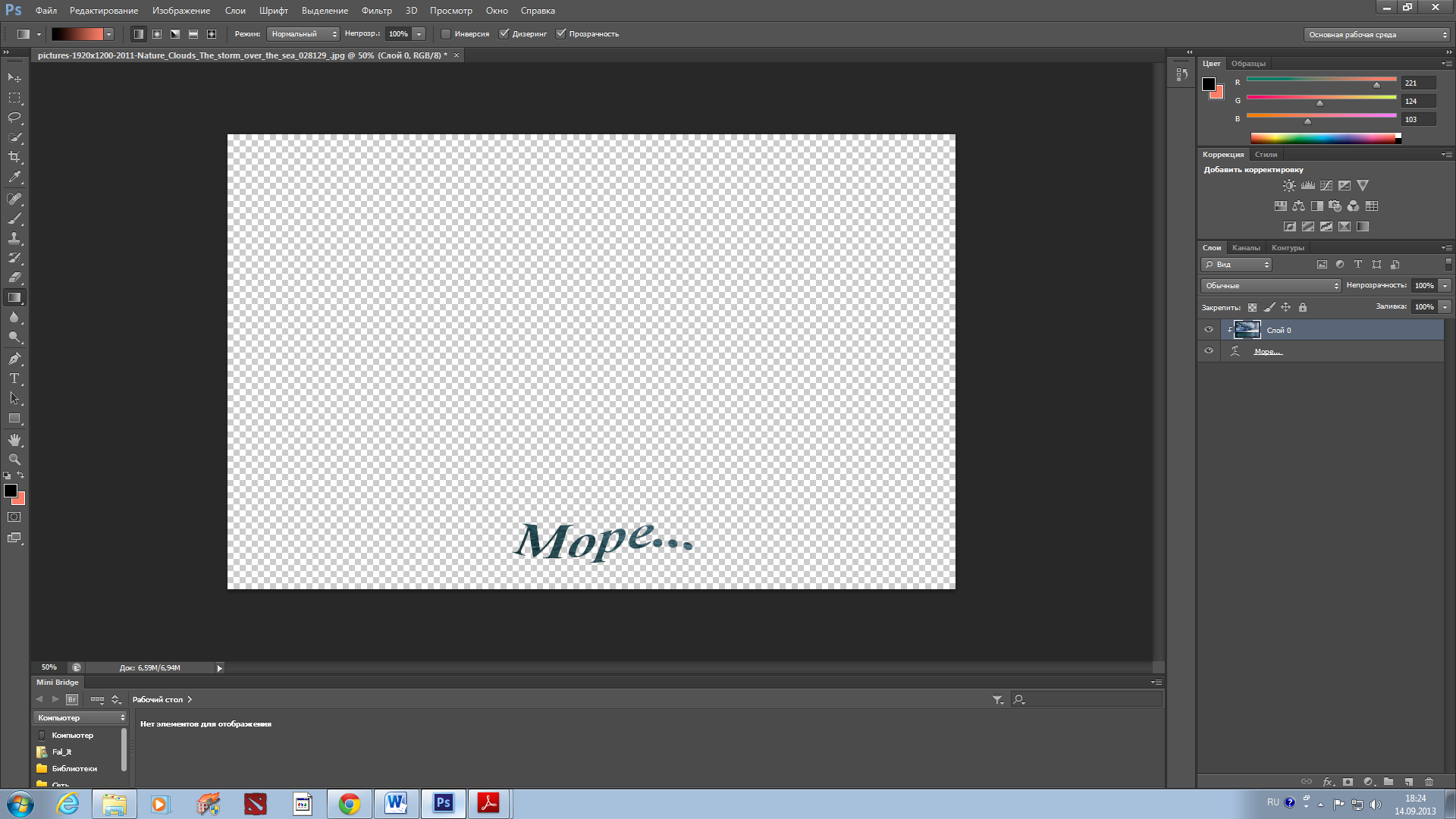Image resolution: width=1456 pixels, height=819 pixels.
Task: Open the gradient picker dropdown arrow
Action: [x=108, y=34]
